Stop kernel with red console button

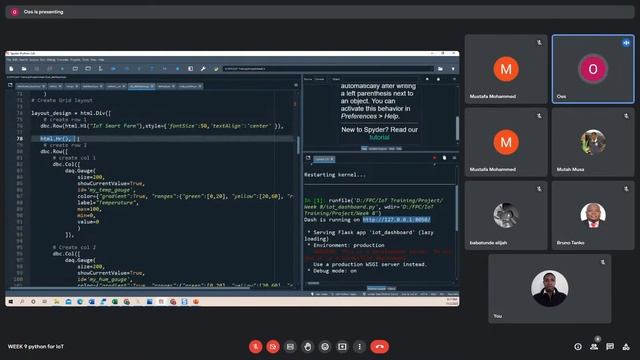434,158
